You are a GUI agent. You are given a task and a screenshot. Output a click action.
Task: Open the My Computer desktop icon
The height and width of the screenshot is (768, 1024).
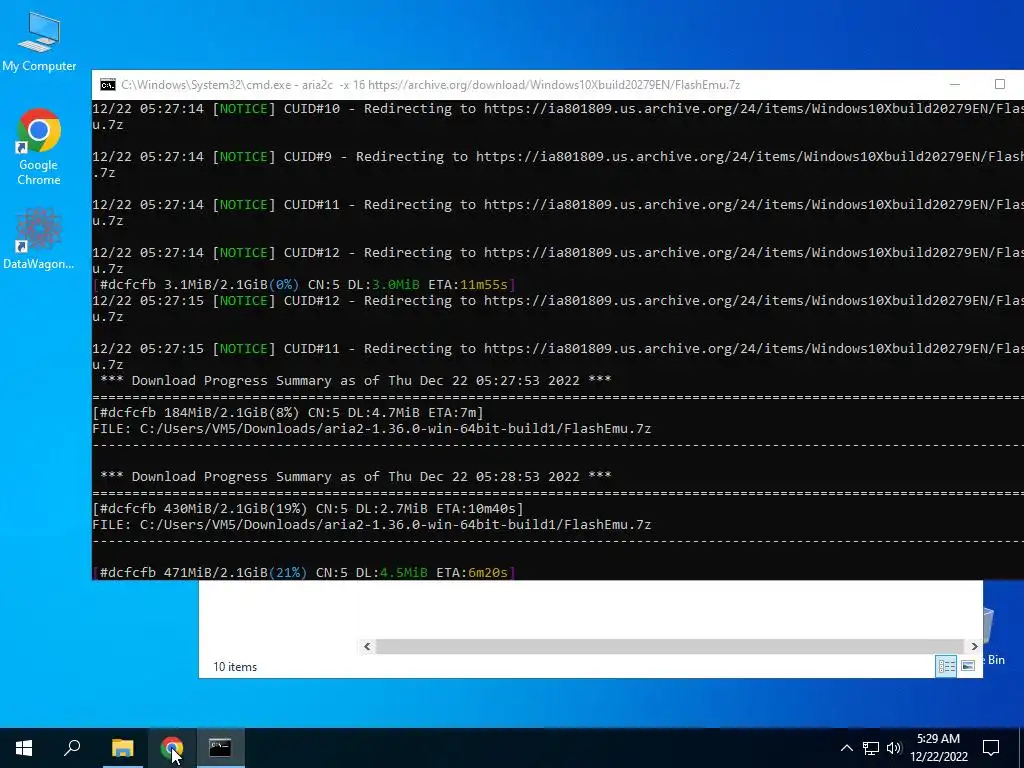point(39,41)
